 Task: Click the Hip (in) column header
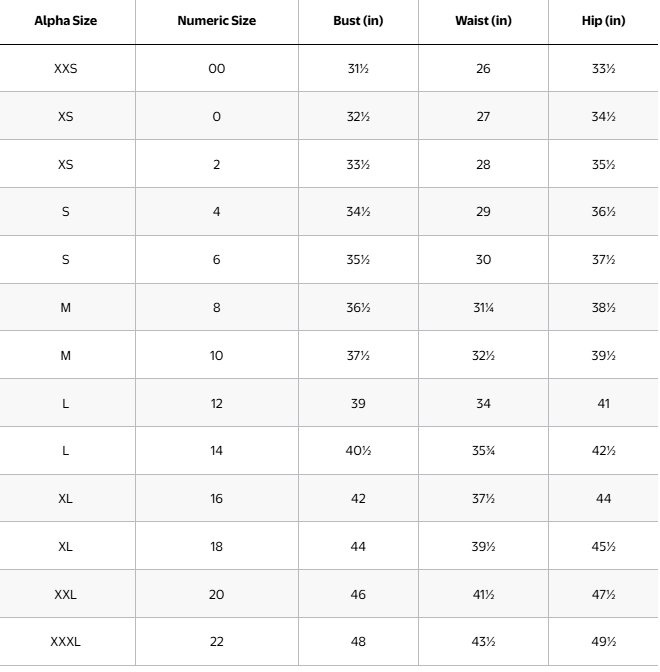click(x=603, y=21)
